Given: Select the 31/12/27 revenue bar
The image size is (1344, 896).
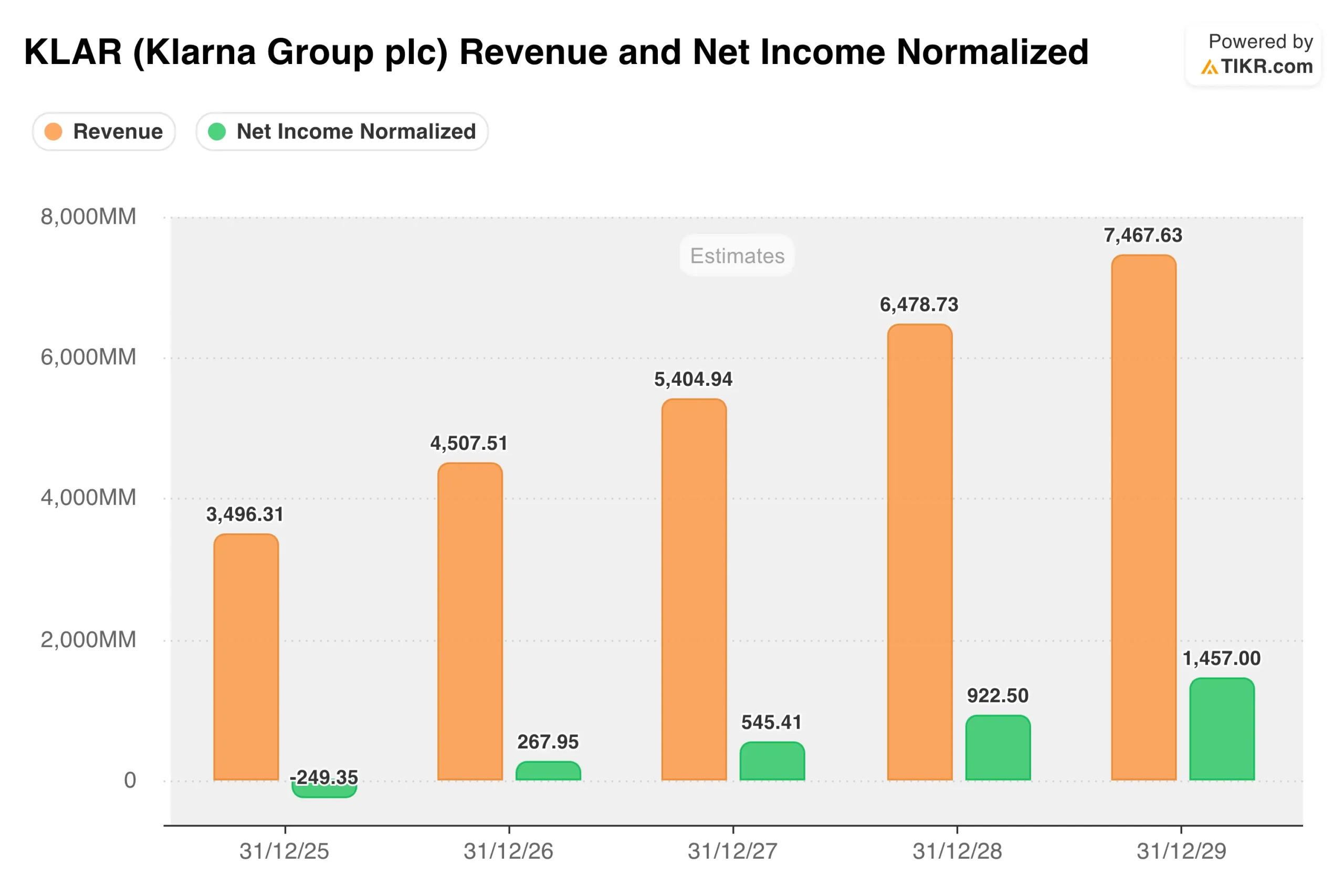Looking at the screenshot, I should click(694, 589).
